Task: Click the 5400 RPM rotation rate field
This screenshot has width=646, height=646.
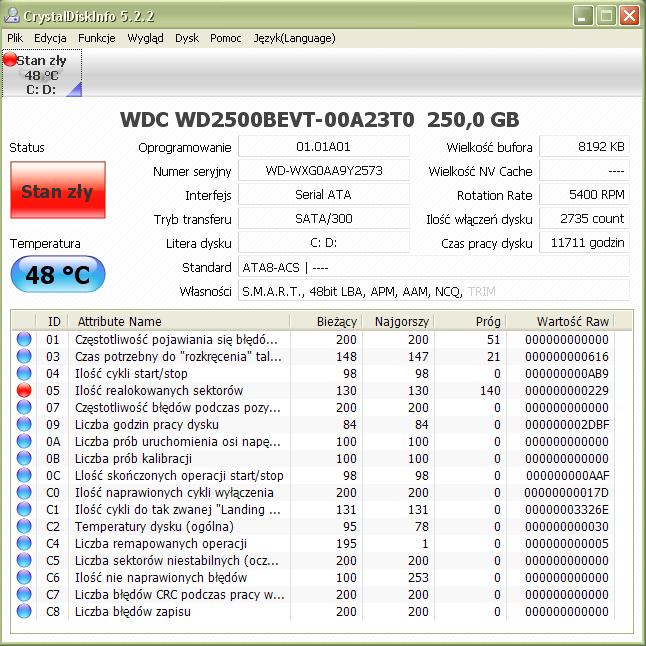Action: click(585, 194)
